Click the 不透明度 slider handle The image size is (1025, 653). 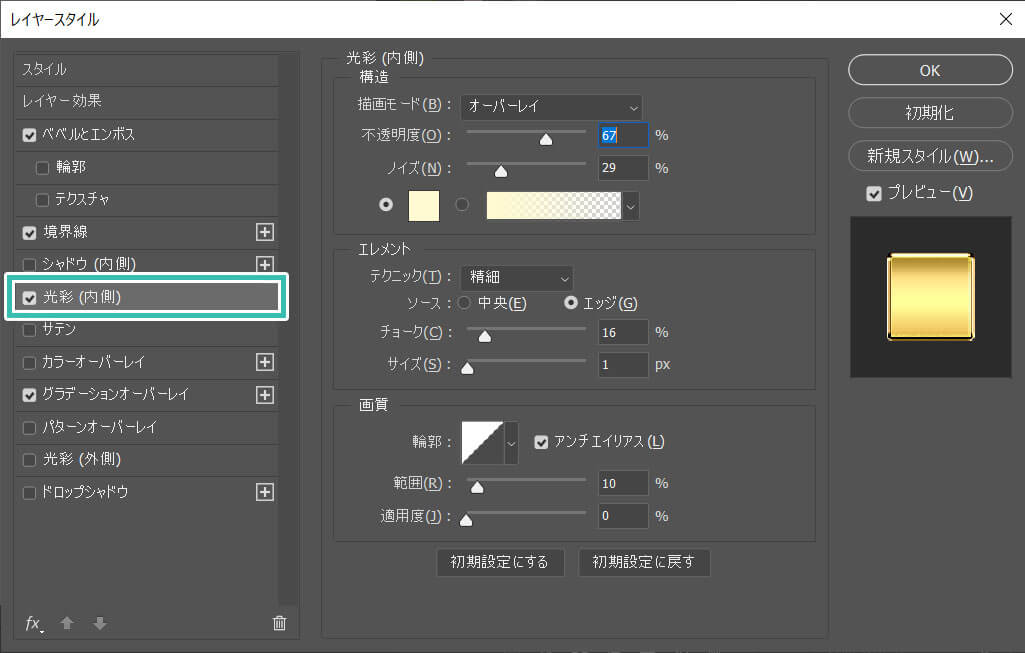tap(546, 139)
